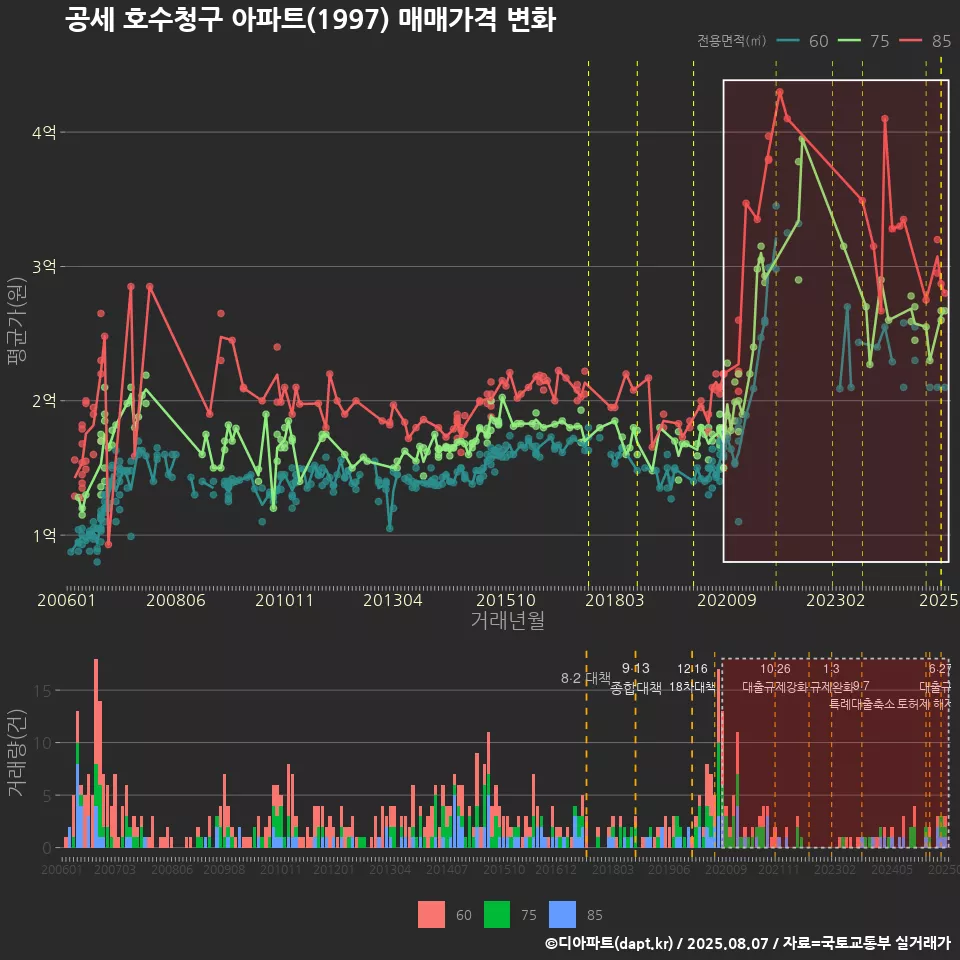
Task: Select the teal 60 line legend entry at top
Action: click(803, 41)
